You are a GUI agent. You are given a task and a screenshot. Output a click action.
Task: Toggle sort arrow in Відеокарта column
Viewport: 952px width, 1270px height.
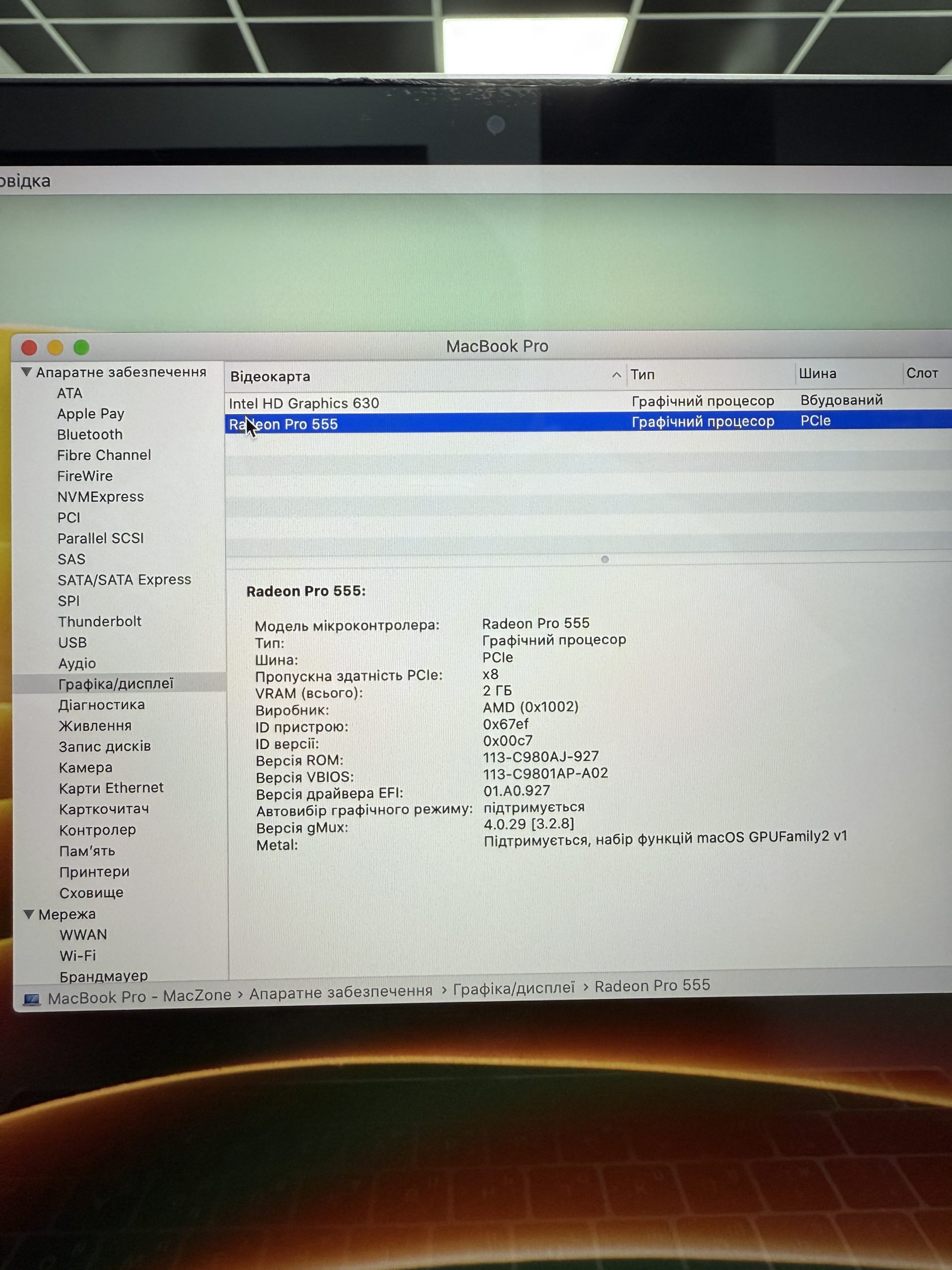(x=616, y=375)
